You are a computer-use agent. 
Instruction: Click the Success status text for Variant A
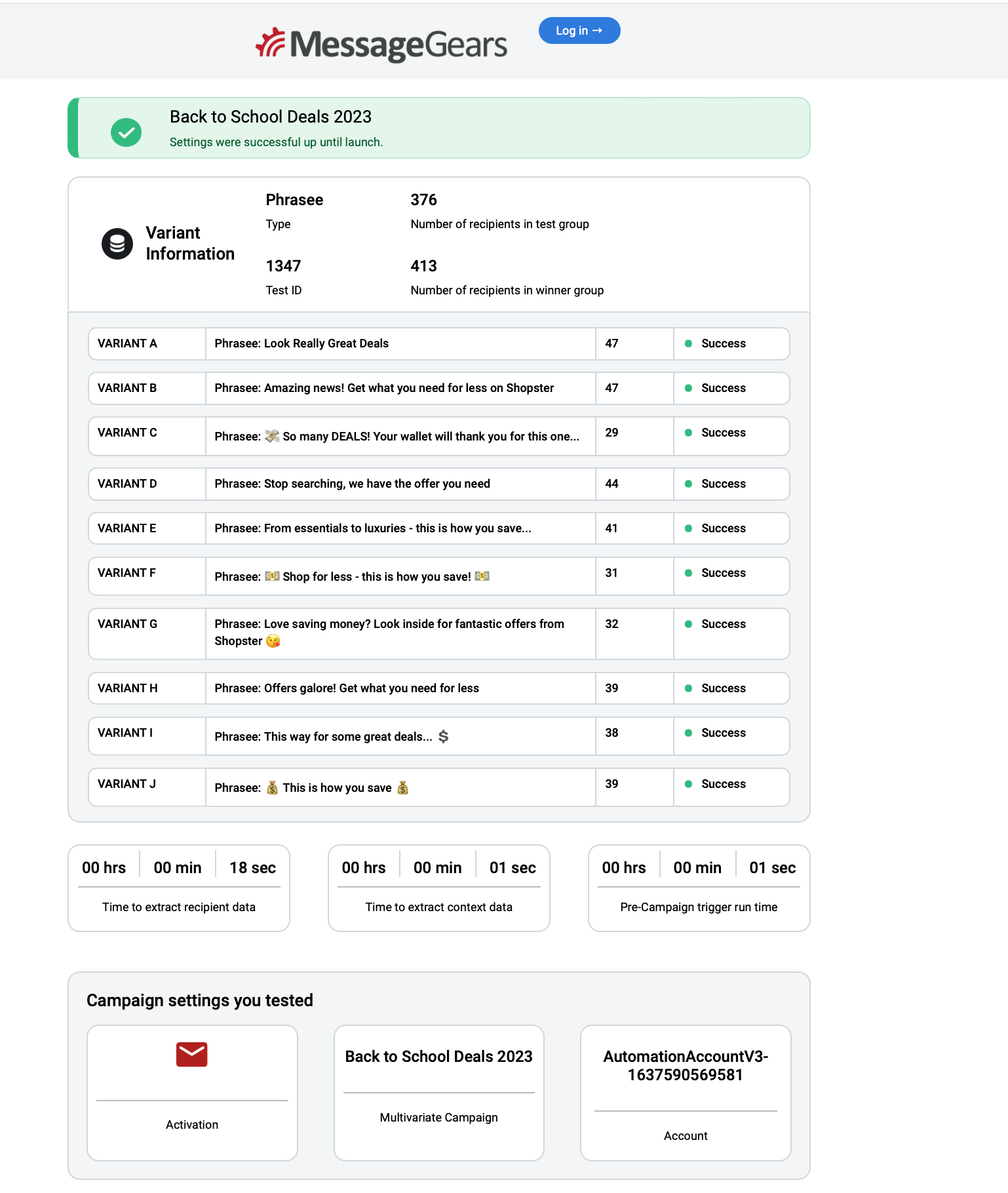pos(724,343)
